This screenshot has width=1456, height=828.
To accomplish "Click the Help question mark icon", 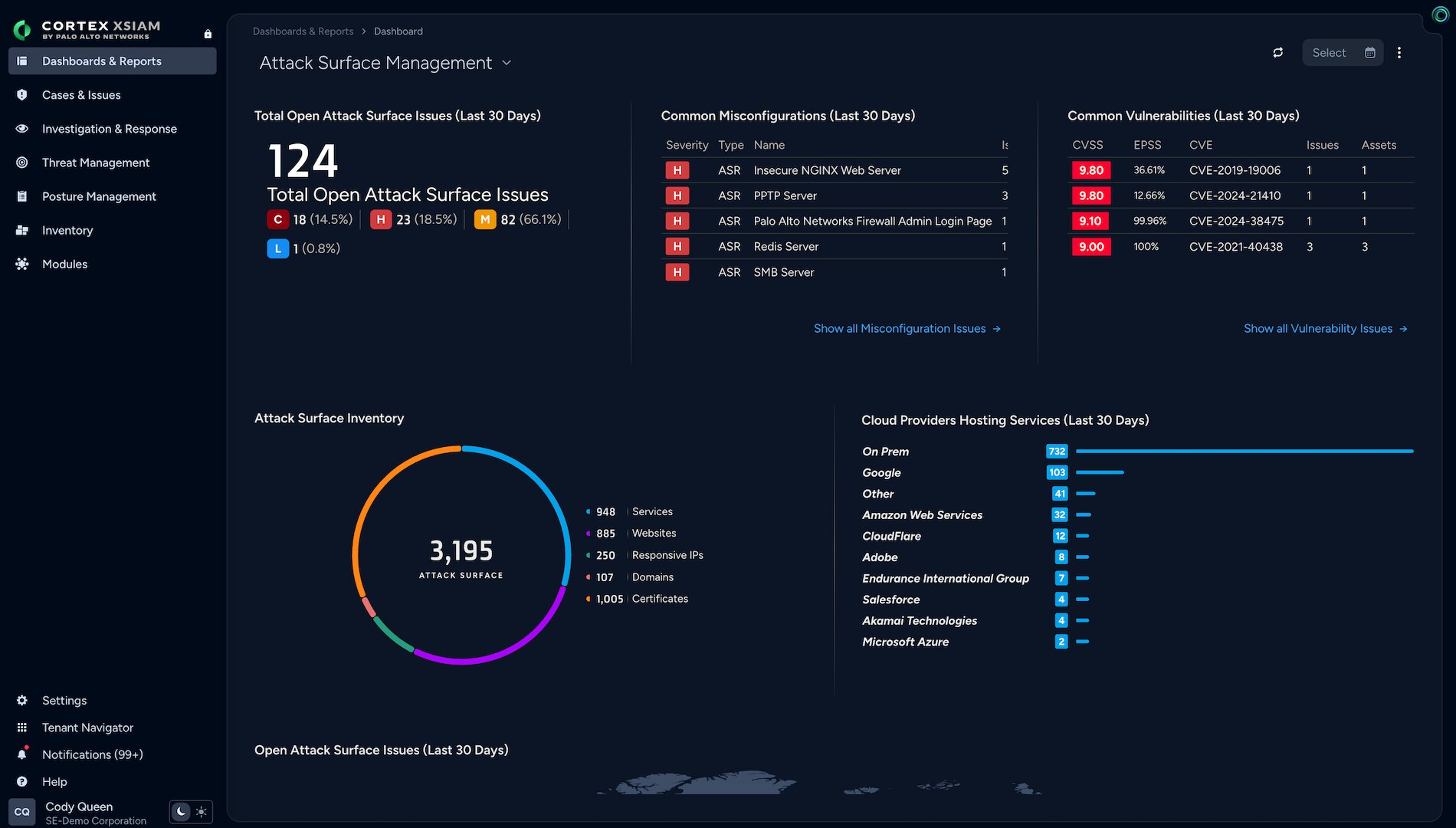I will click(x=22, y=781).
